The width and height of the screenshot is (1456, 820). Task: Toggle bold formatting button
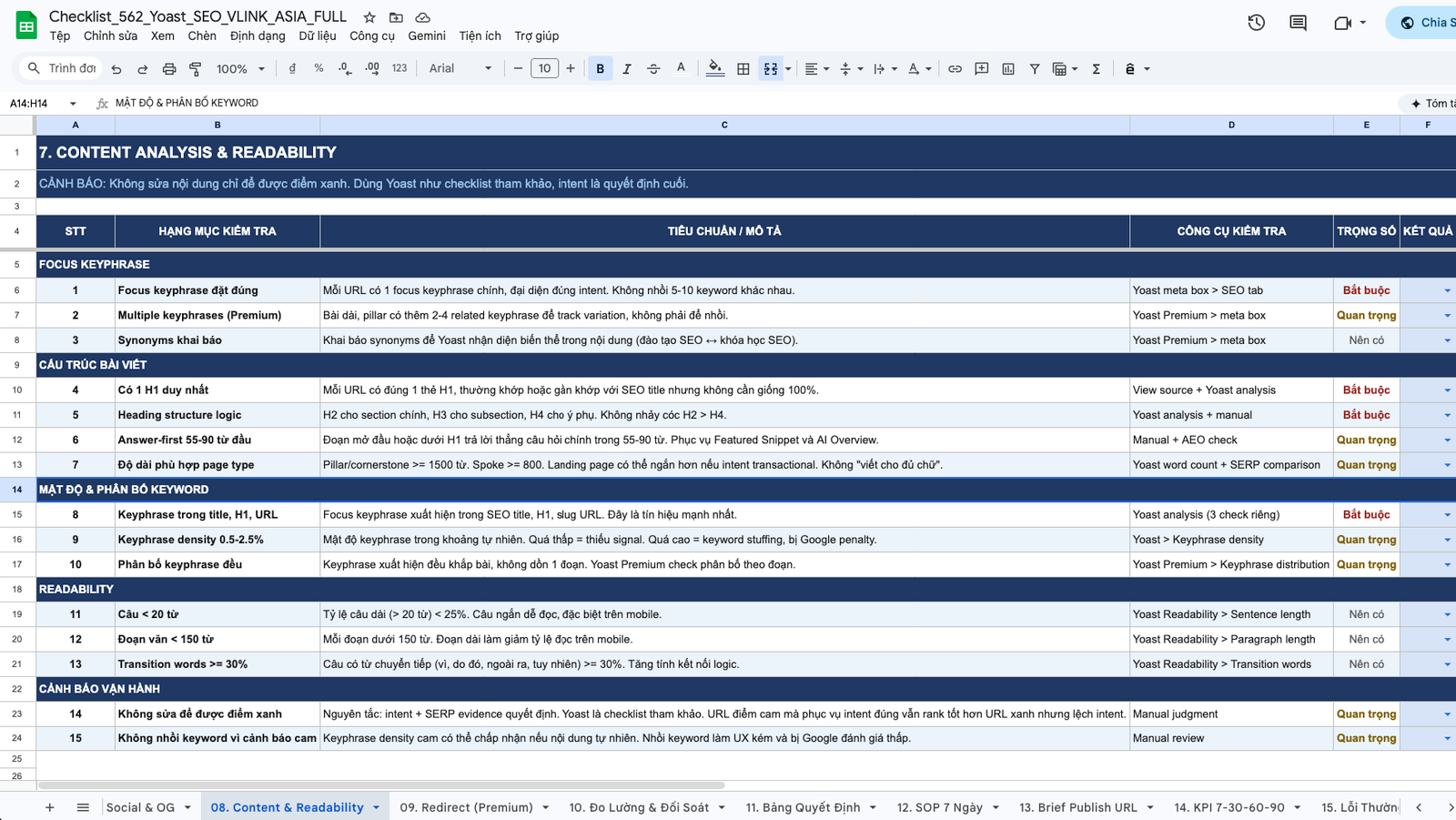pyautogui.click(x=600, y=68)
